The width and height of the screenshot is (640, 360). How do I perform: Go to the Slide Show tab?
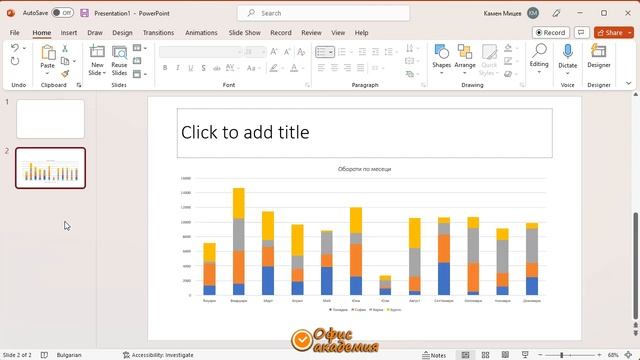point(244,33)
